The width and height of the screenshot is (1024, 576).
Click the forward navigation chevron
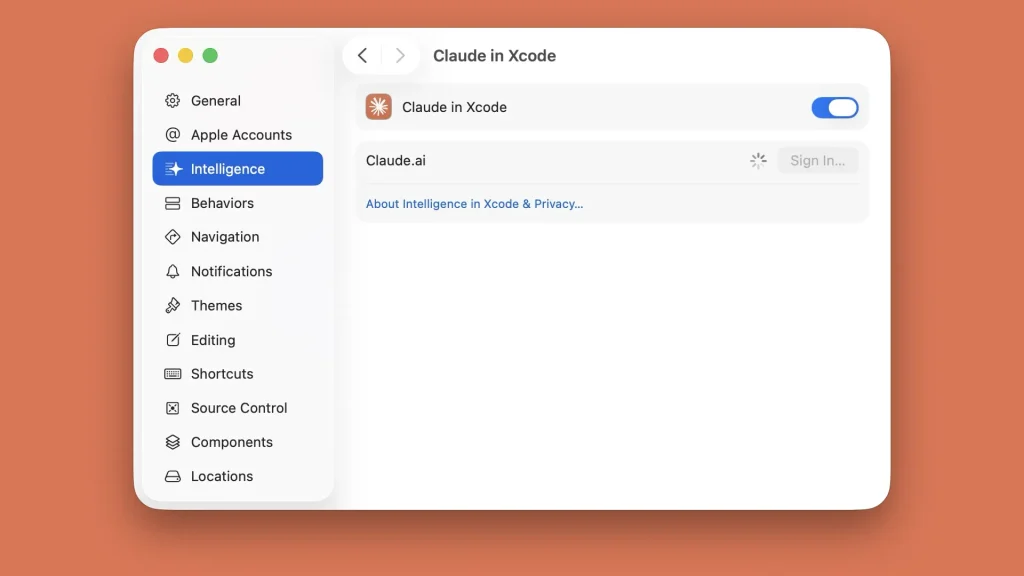point(399,55)
